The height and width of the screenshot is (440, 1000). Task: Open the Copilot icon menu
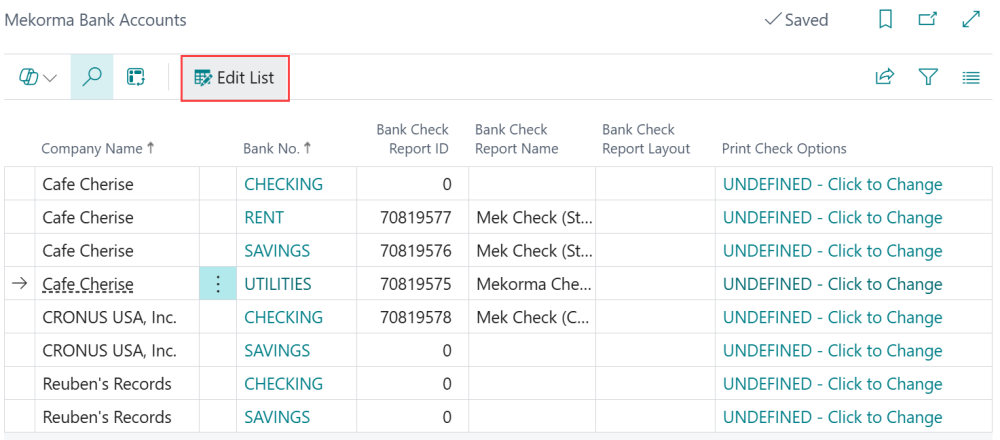pyautogui.click(x=29, y=78)
